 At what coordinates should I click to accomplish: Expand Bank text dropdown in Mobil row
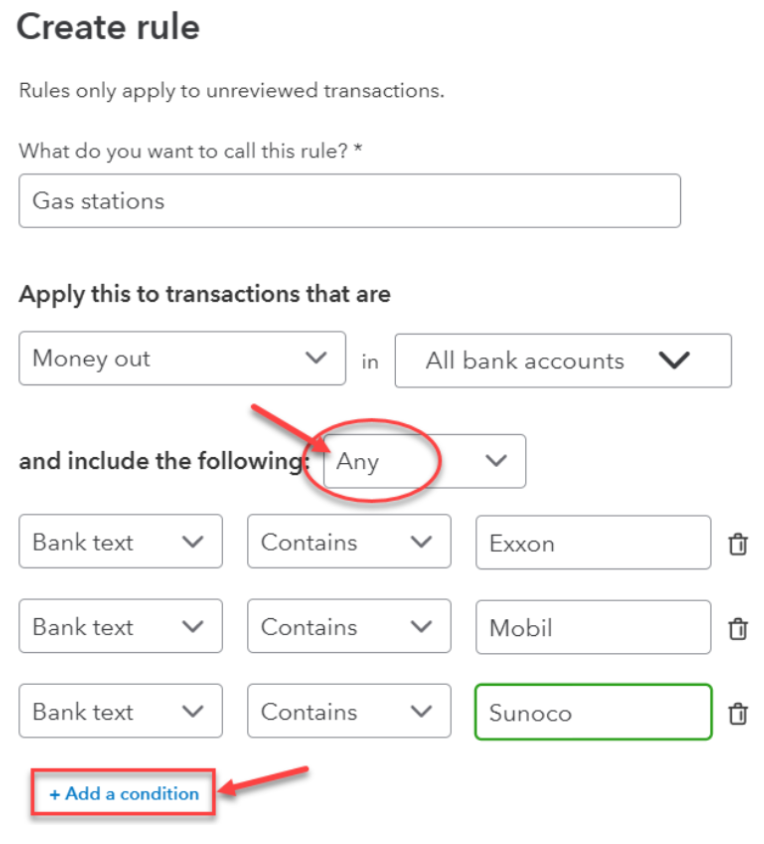click(121, 626)
